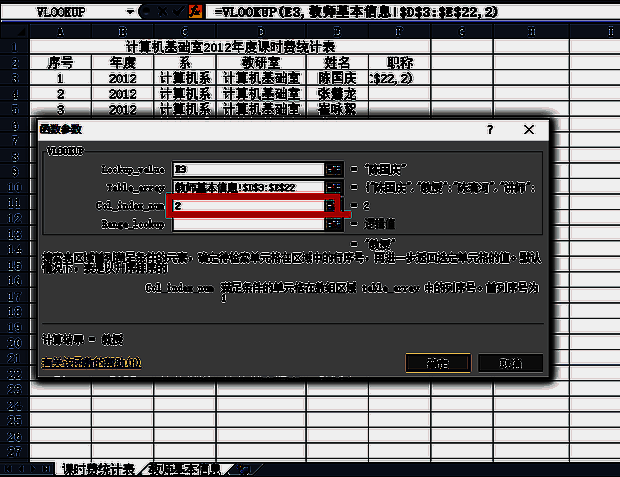Select column A header
This screenshot has height=477, width=620.
tap(60, 31)
